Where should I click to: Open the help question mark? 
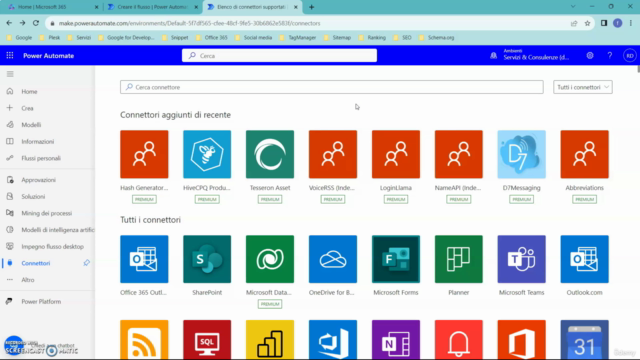click(609, 56)
